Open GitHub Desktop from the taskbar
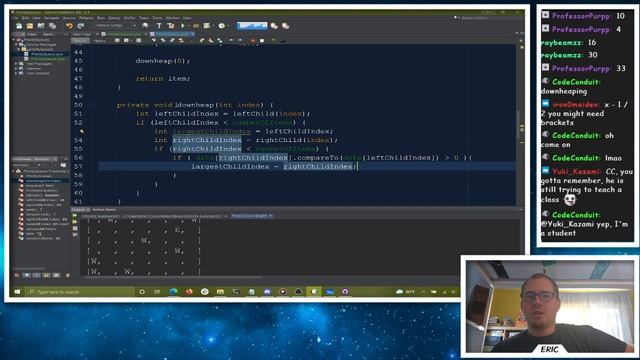 [345, 292]
